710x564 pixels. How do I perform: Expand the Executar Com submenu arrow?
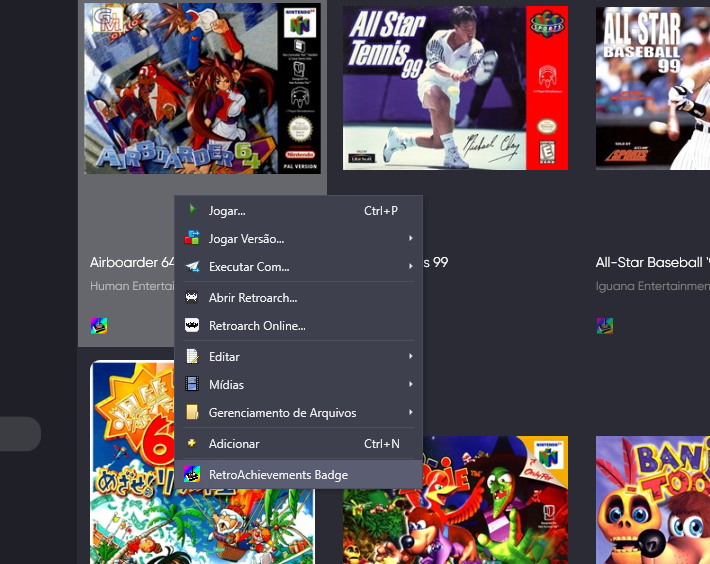(411, 266)
